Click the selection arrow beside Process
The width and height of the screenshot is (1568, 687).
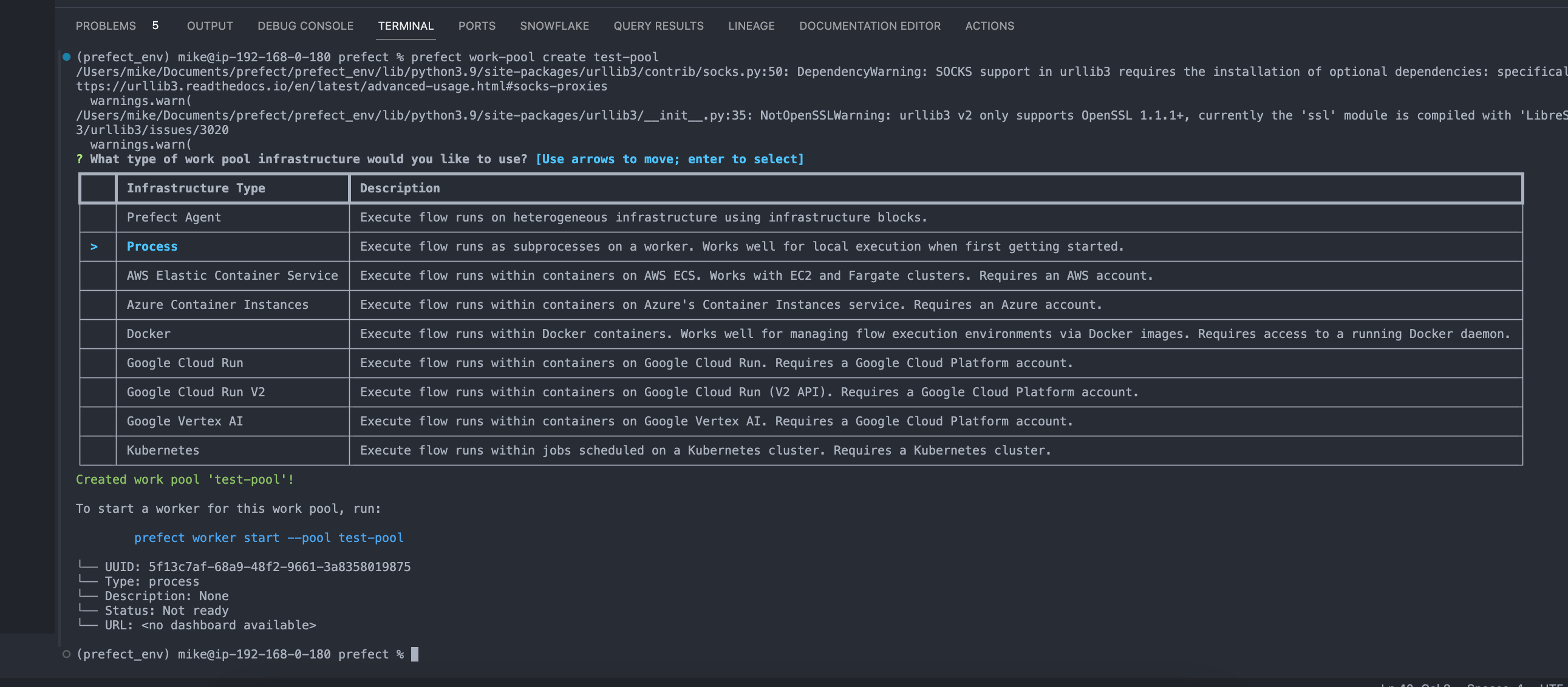pyautogui.click(x=94, y=246)
